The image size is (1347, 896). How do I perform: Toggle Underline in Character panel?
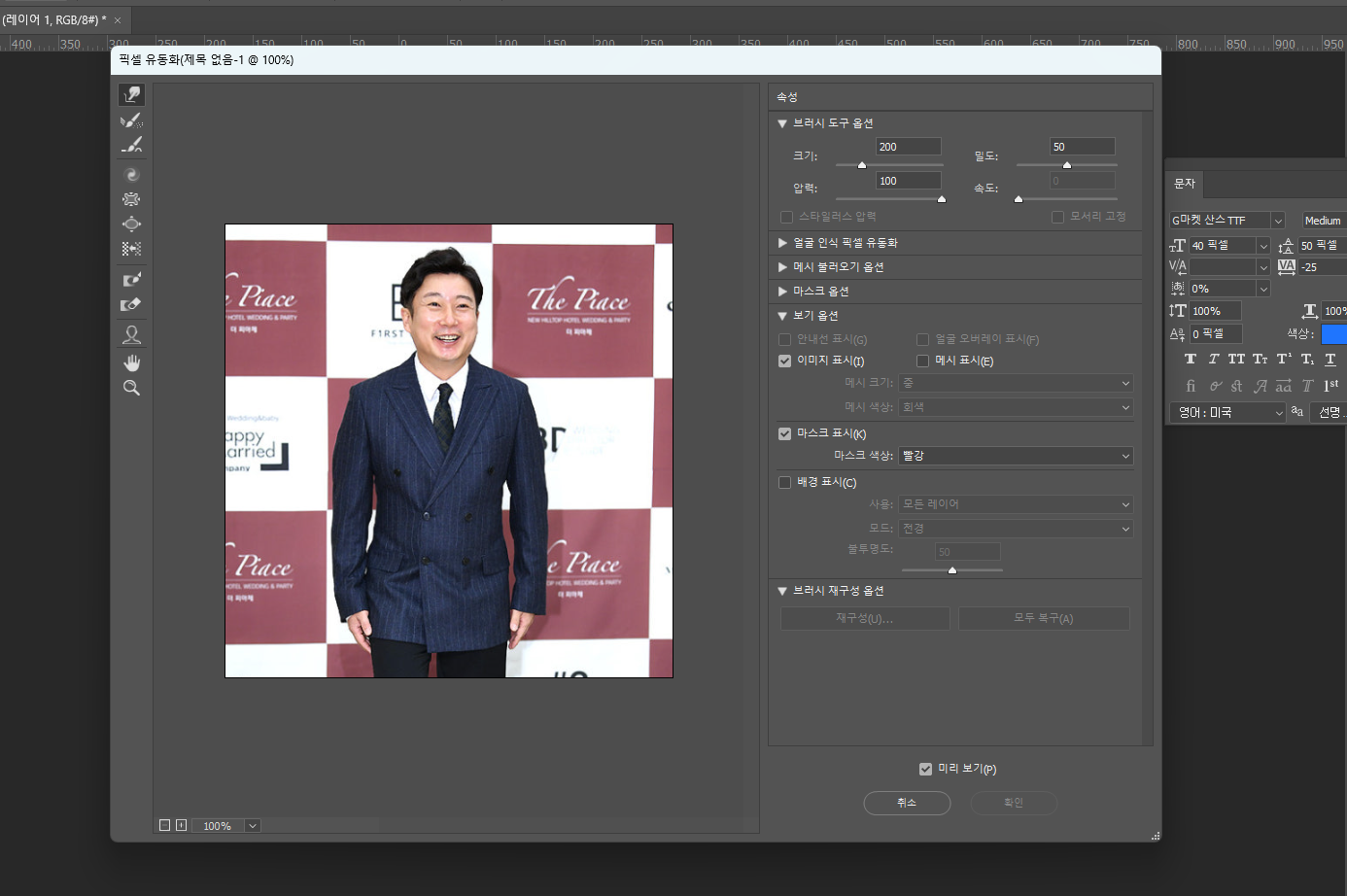point(1330,359)
